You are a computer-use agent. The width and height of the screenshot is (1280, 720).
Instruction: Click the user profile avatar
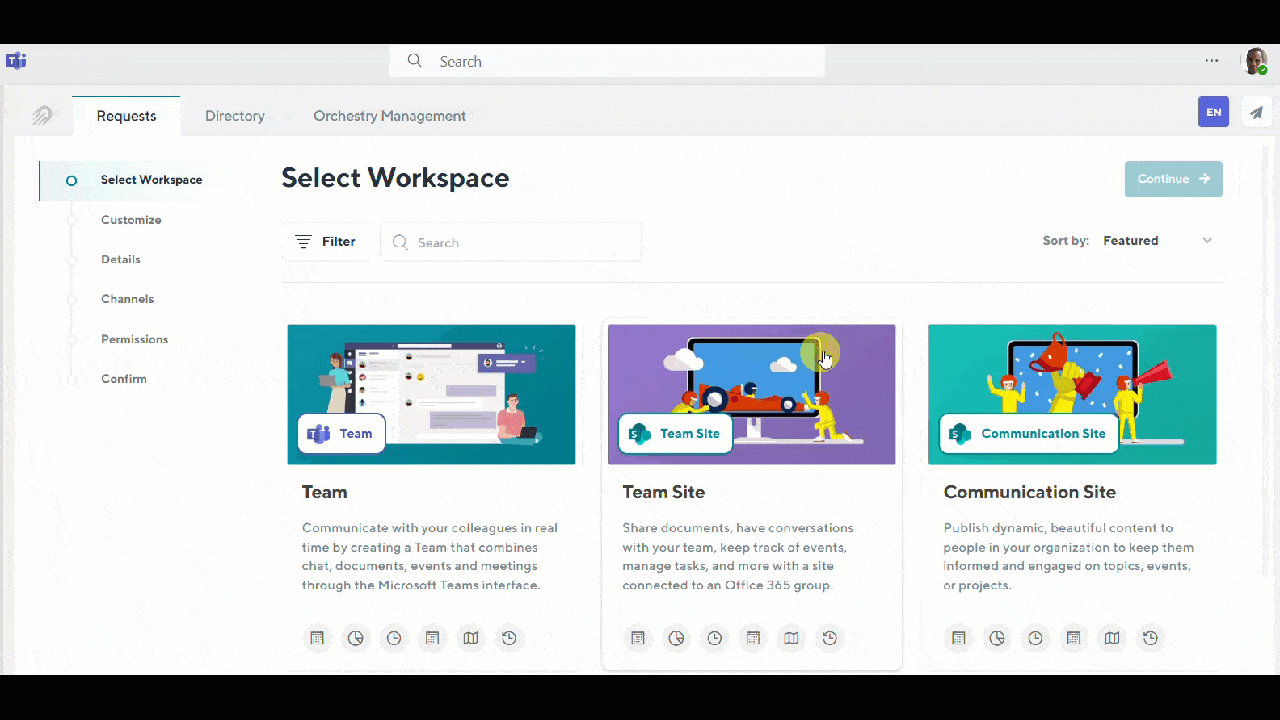(x=1254, y=61)
